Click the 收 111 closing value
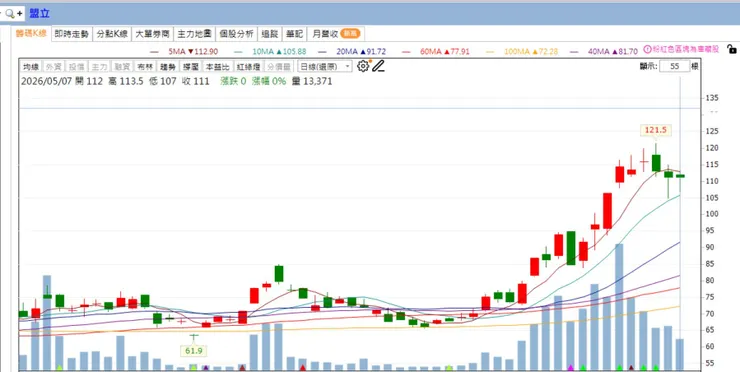This screenshot has width=740, height=372. coord(195,81)
